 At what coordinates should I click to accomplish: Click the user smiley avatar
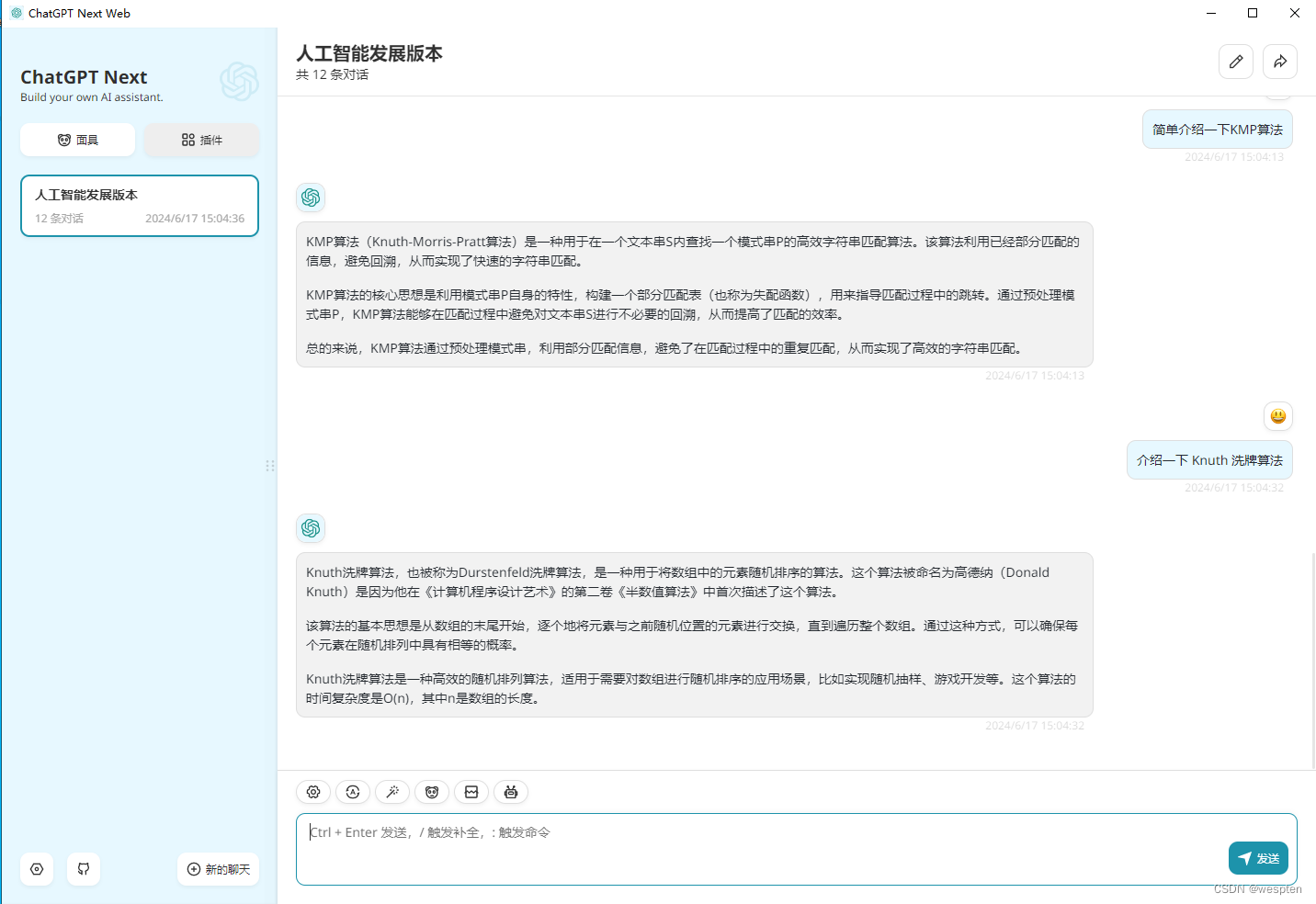pos(1278,416)
